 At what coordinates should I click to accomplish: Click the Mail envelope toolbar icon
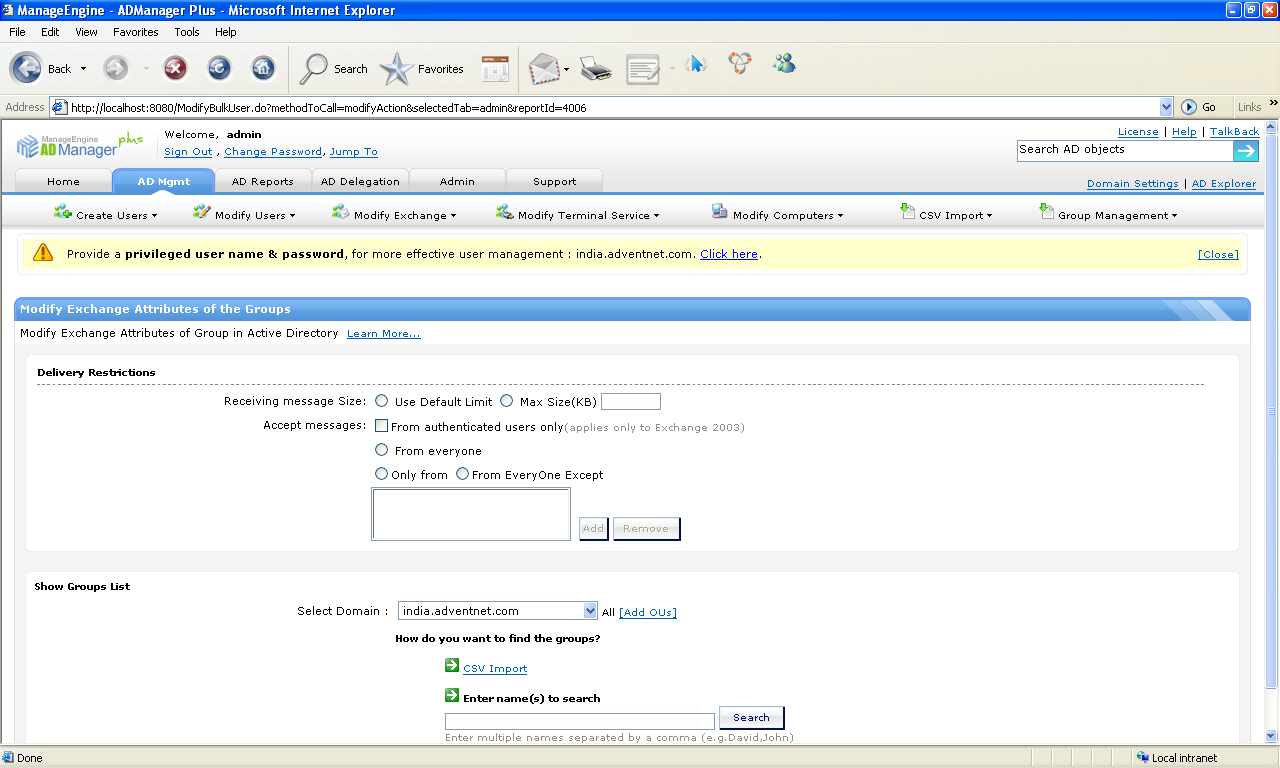(543, 69)
